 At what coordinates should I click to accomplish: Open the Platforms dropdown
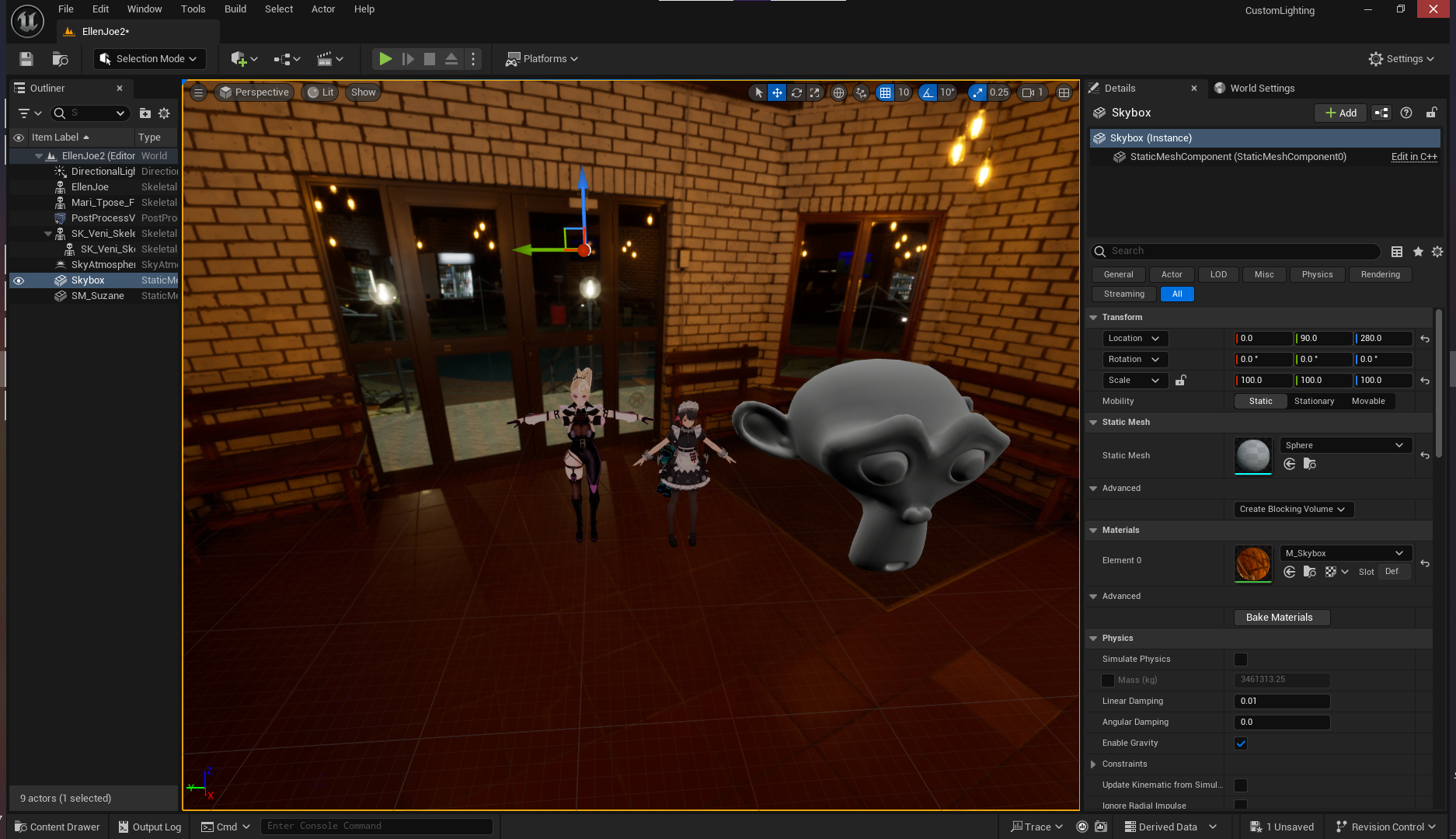pos(542,59)
